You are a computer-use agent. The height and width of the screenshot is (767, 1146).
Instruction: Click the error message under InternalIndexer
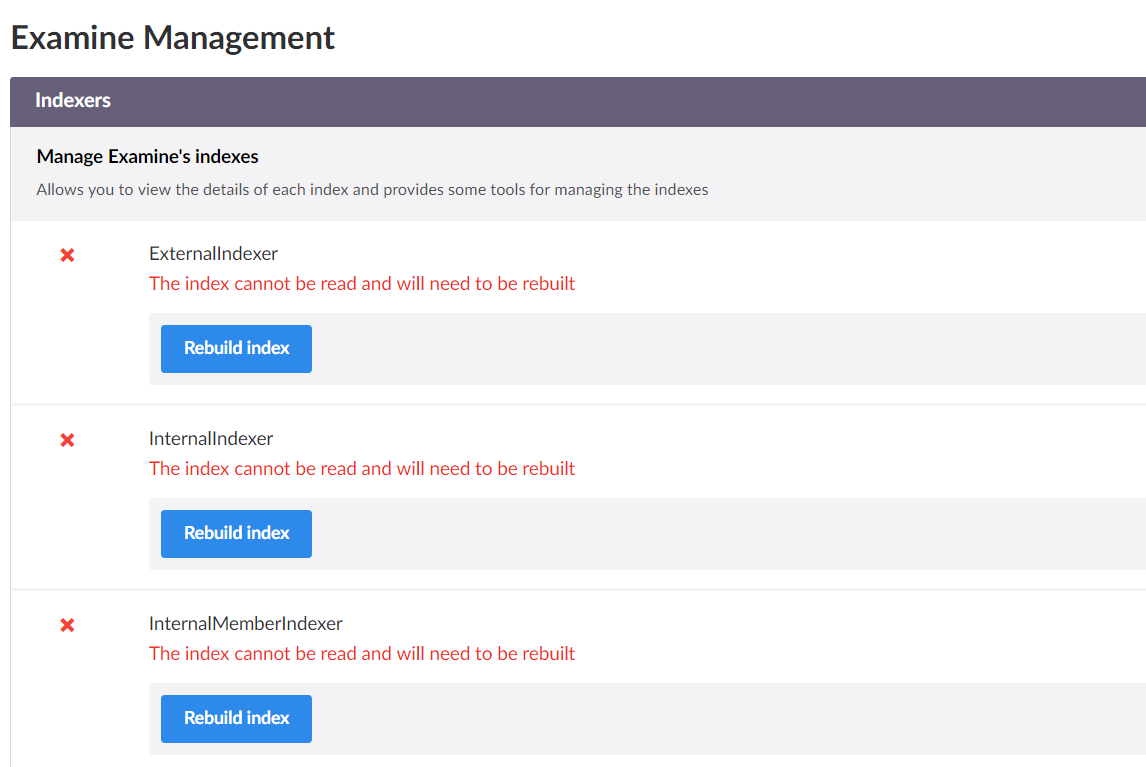click(362, 469)
